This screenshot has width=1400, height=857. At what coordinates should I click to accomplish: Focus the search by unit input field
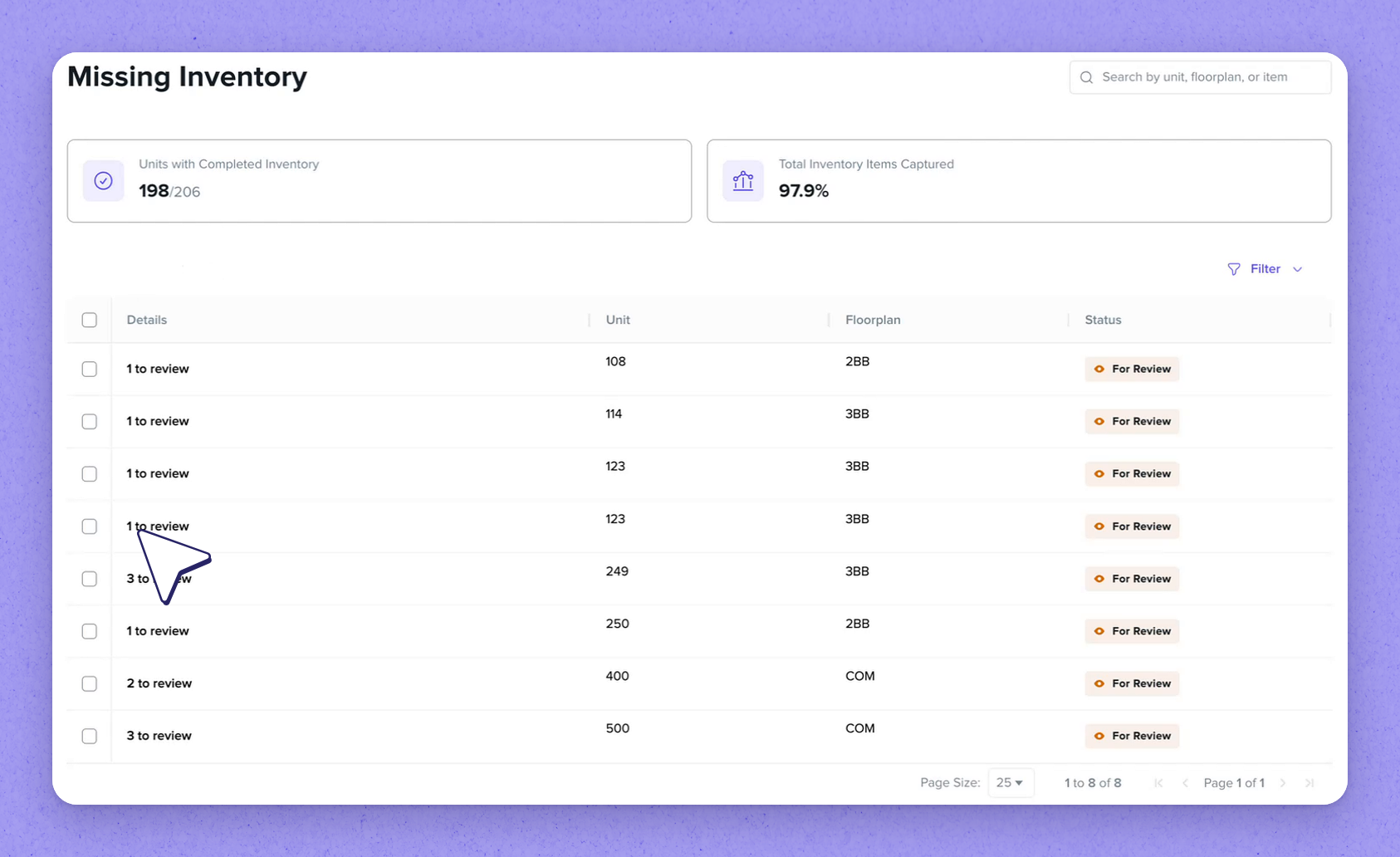click(x=1201, y=77)
